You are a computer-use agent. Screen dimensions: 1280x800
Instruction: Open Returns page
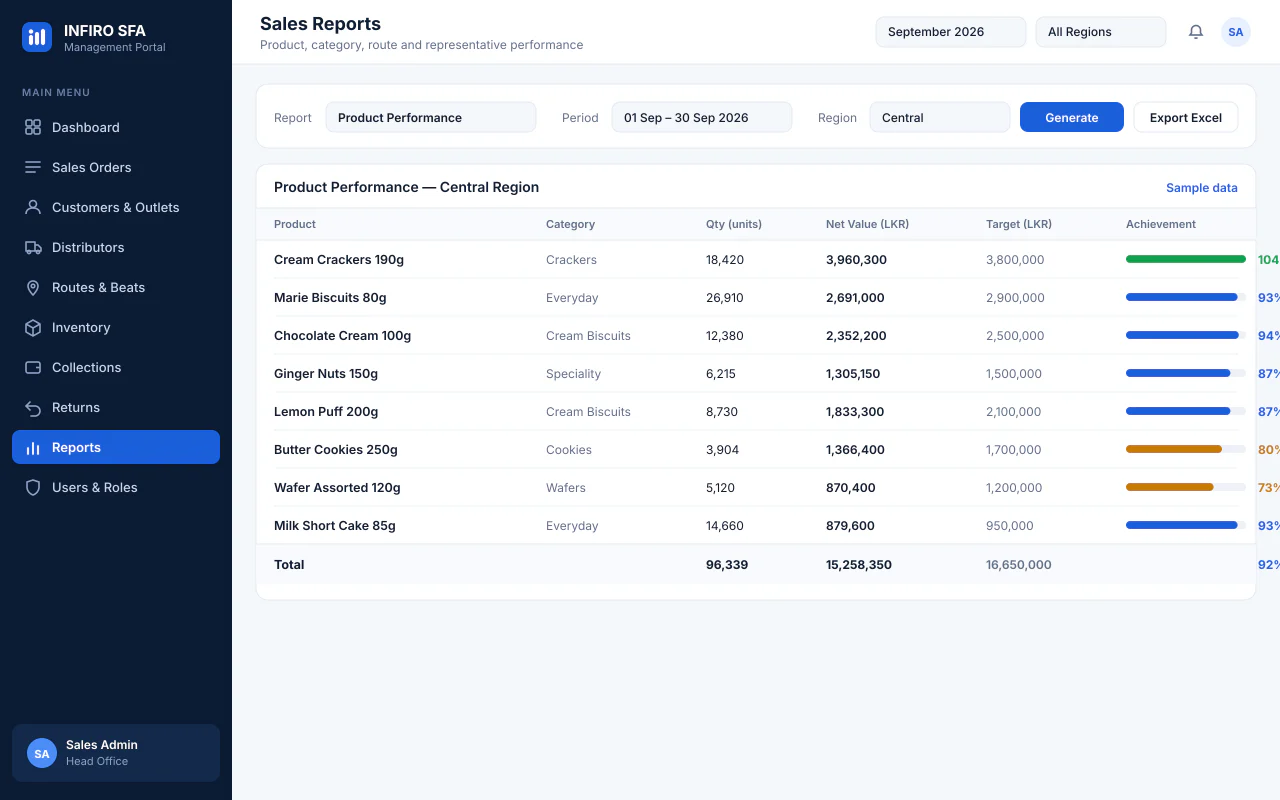(x=116, y=407)
